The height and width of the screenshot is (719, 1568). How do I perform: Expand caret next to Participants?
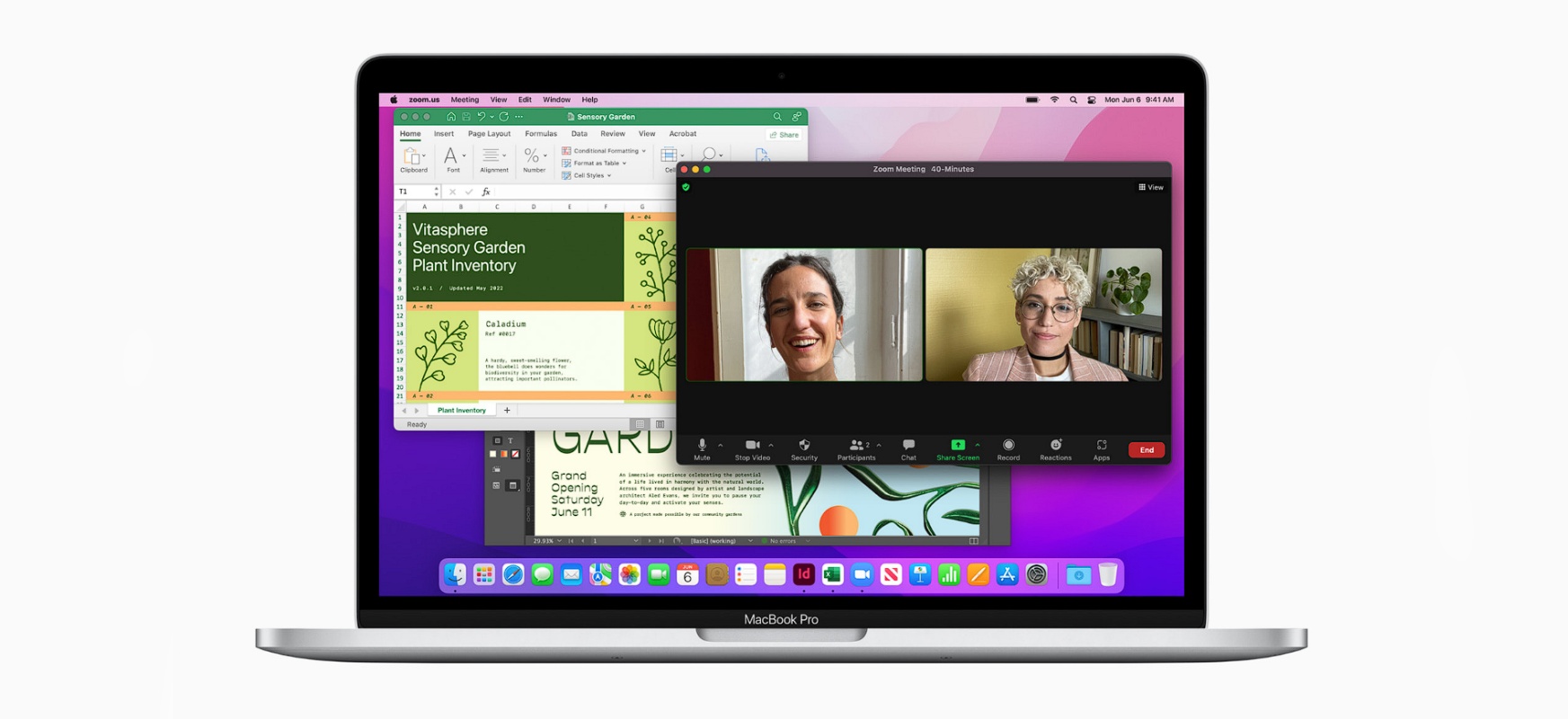879,445
